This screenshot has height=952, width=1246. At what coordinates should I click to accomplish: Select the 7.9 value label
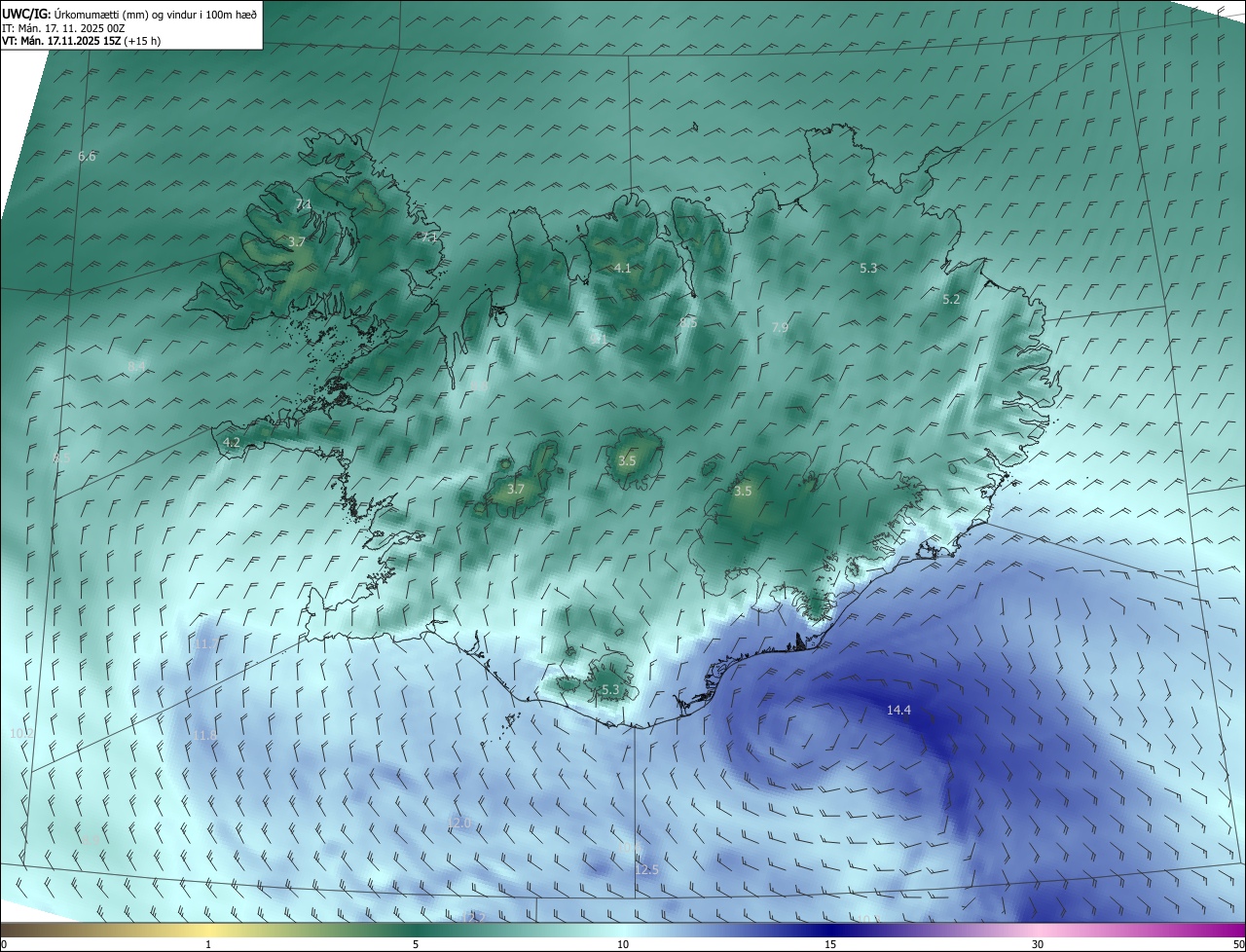point(780,328)
